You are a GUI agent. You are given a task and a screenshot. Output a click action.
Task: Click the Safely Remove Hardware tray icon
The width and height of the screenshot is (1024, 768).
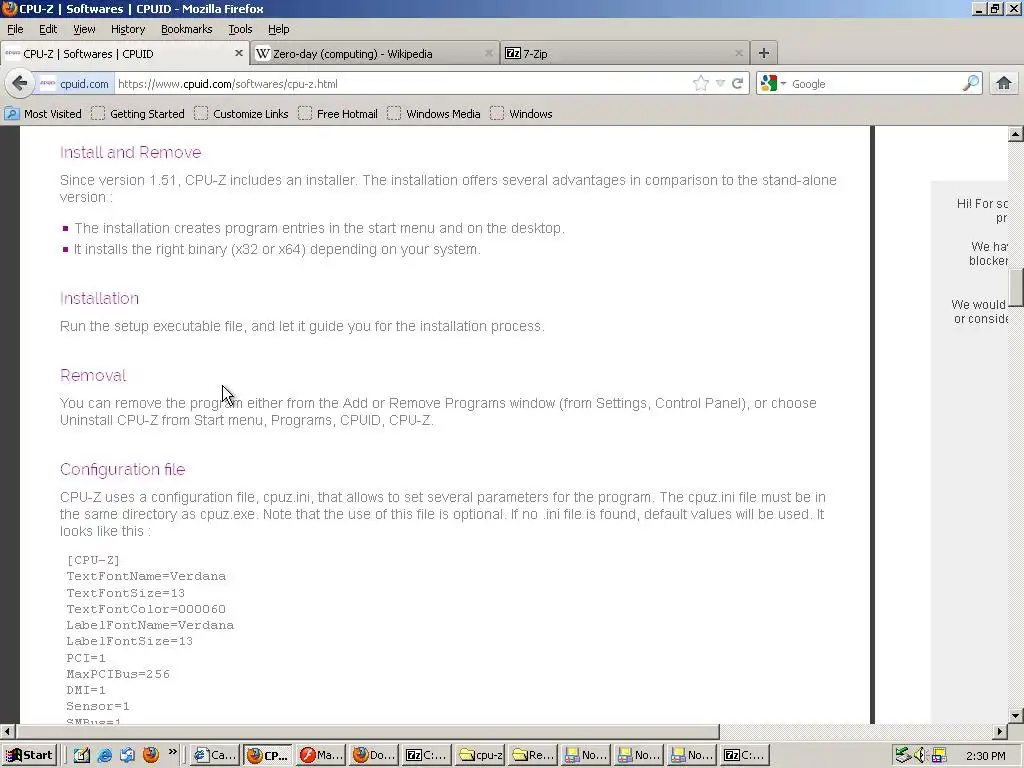point(903,756)
